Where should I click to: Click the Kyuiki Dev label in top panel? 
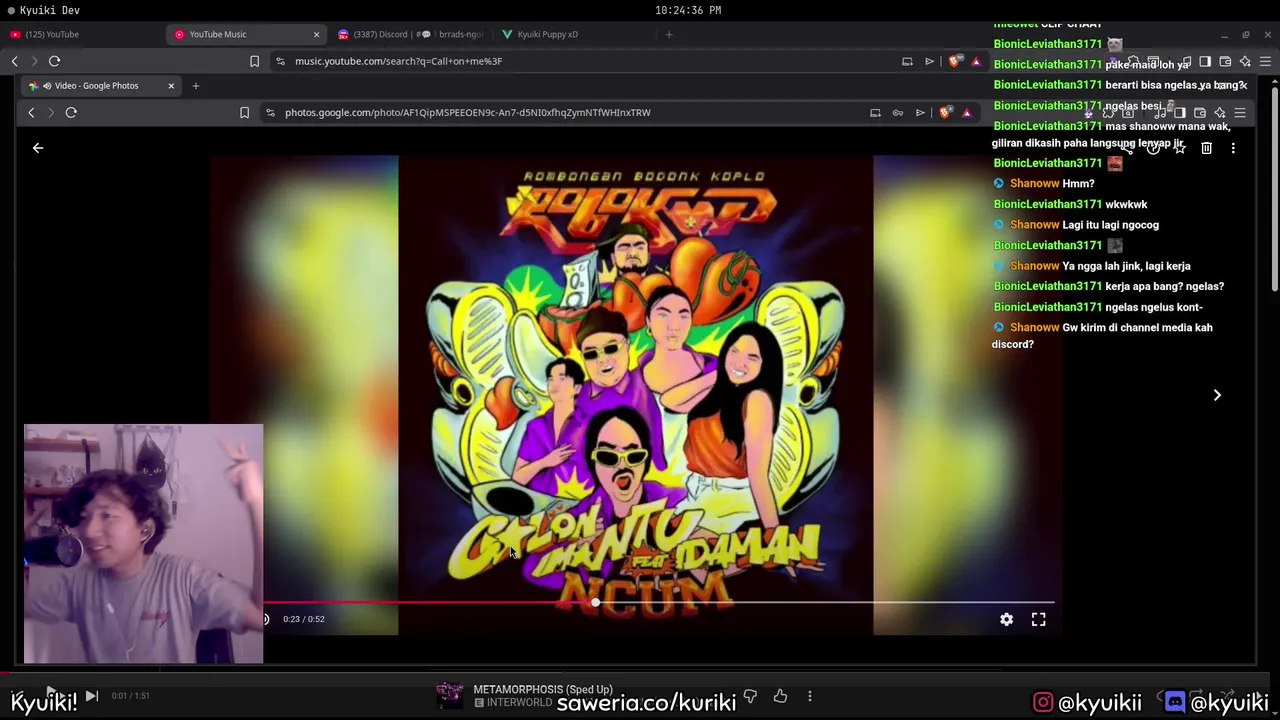[x=50, y=10]
